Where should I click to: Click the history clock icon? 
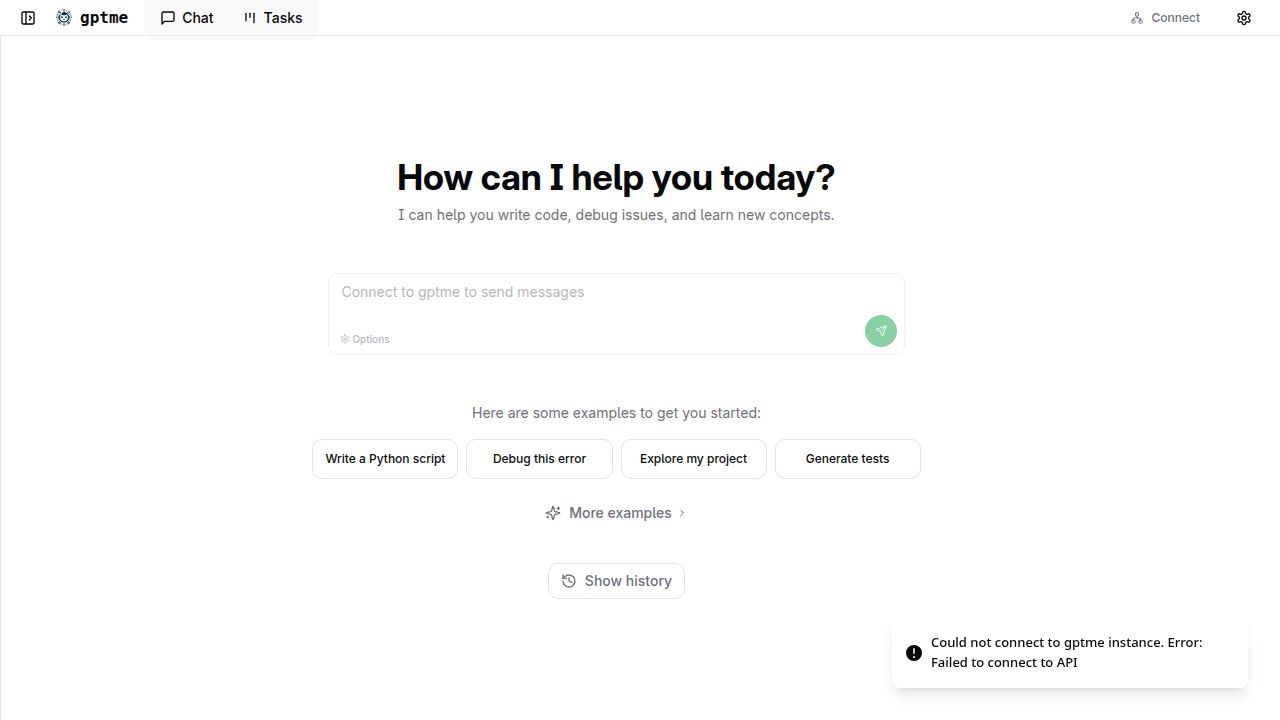pos(569,581)
